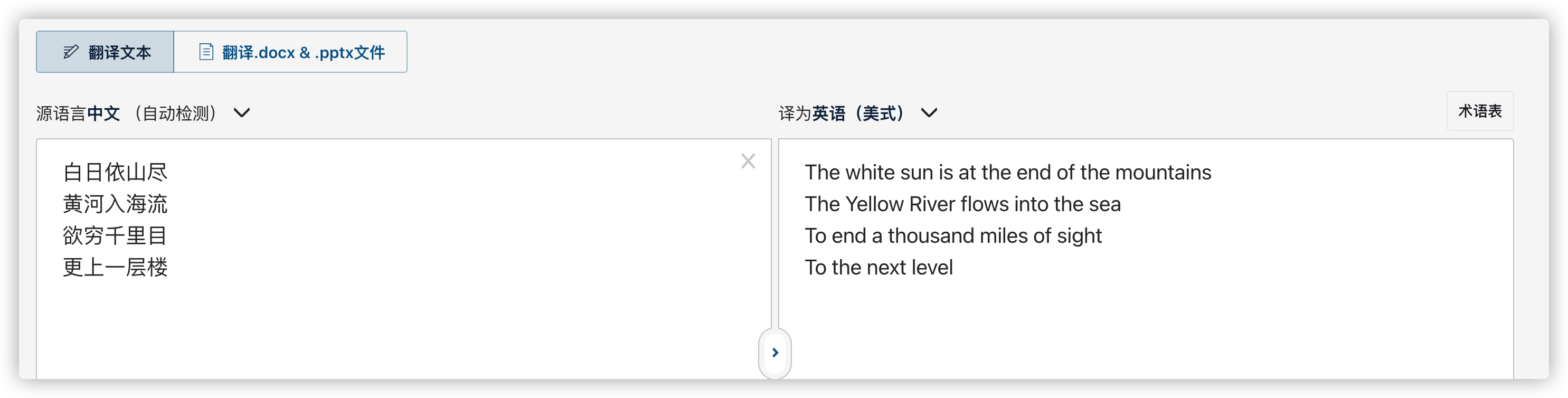Open the 术语表 glossary button

1480,111
